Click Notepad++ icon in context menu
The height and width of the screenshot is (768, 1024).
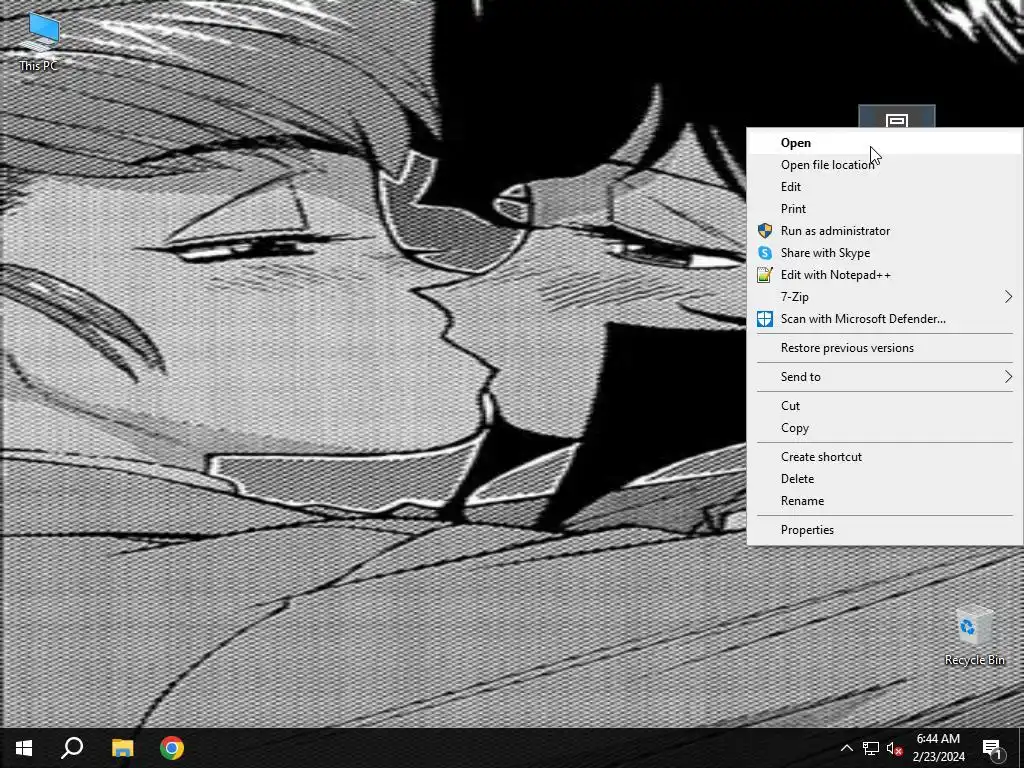[x=765, y=275]
